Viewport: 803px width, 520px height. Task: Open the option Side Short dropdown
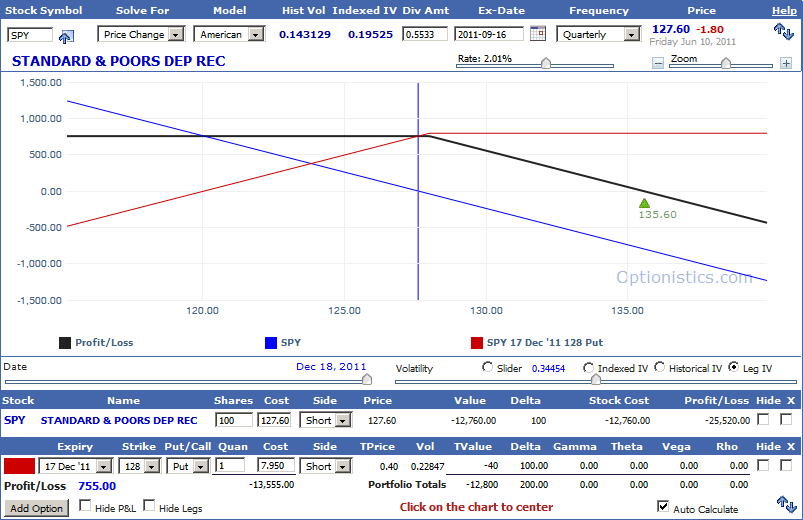click(x=325, y=467)
